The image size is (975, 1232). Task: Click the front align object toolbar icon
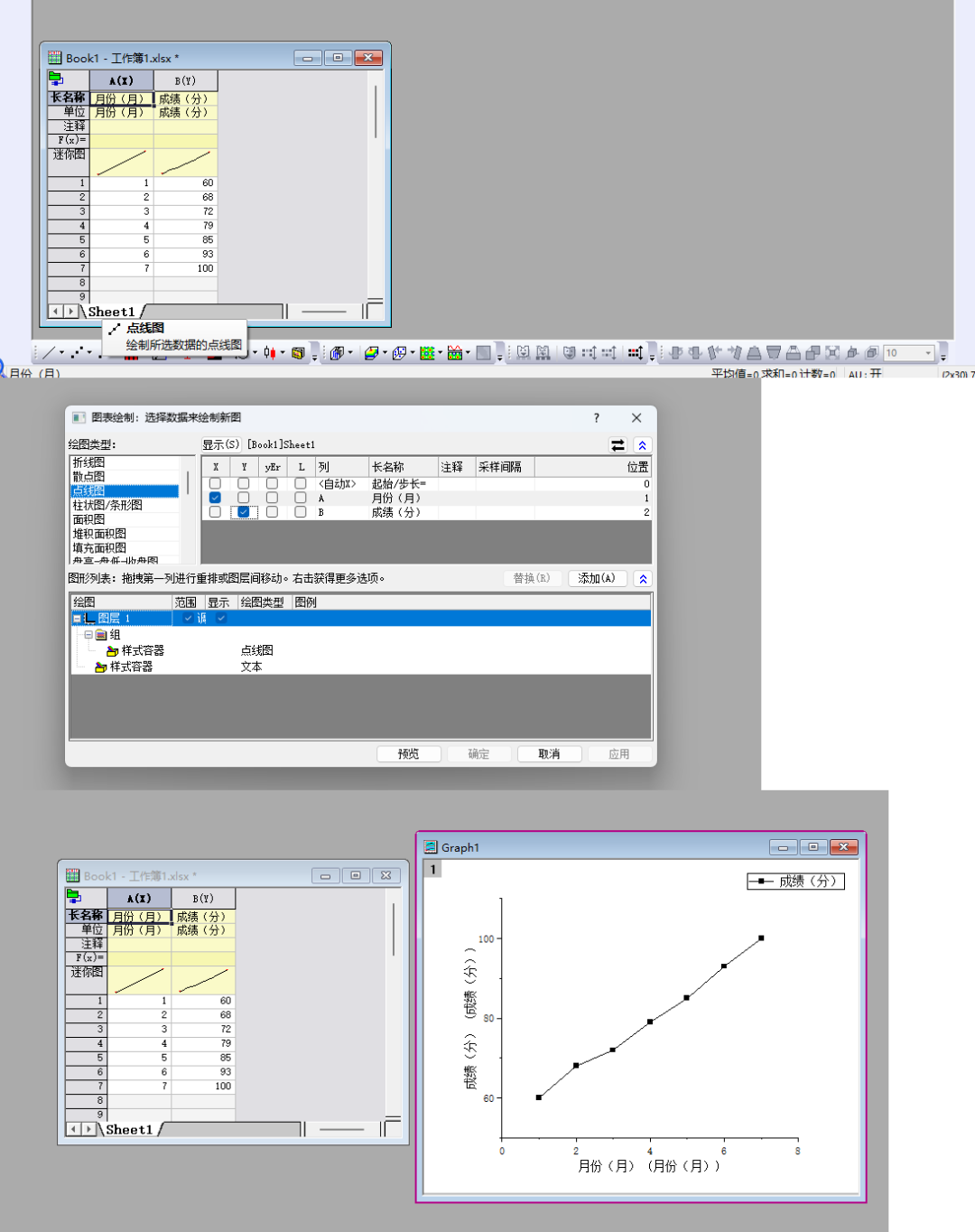coord(812,353)
